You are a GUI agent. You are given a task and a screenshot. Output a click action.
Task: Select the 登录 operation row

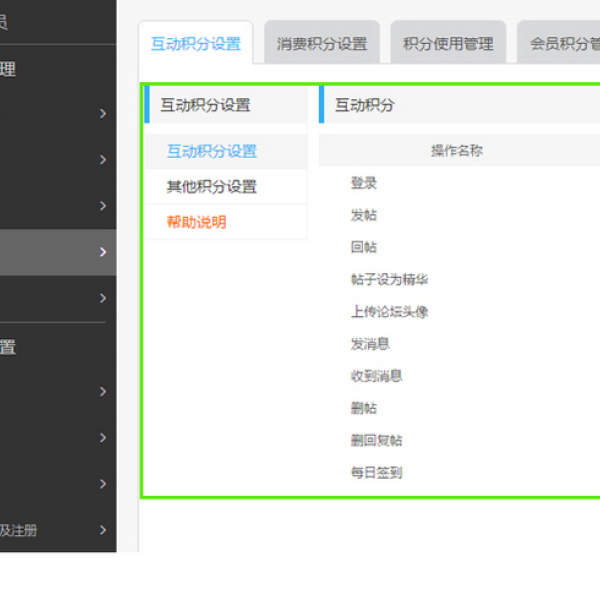pos(364,183)
